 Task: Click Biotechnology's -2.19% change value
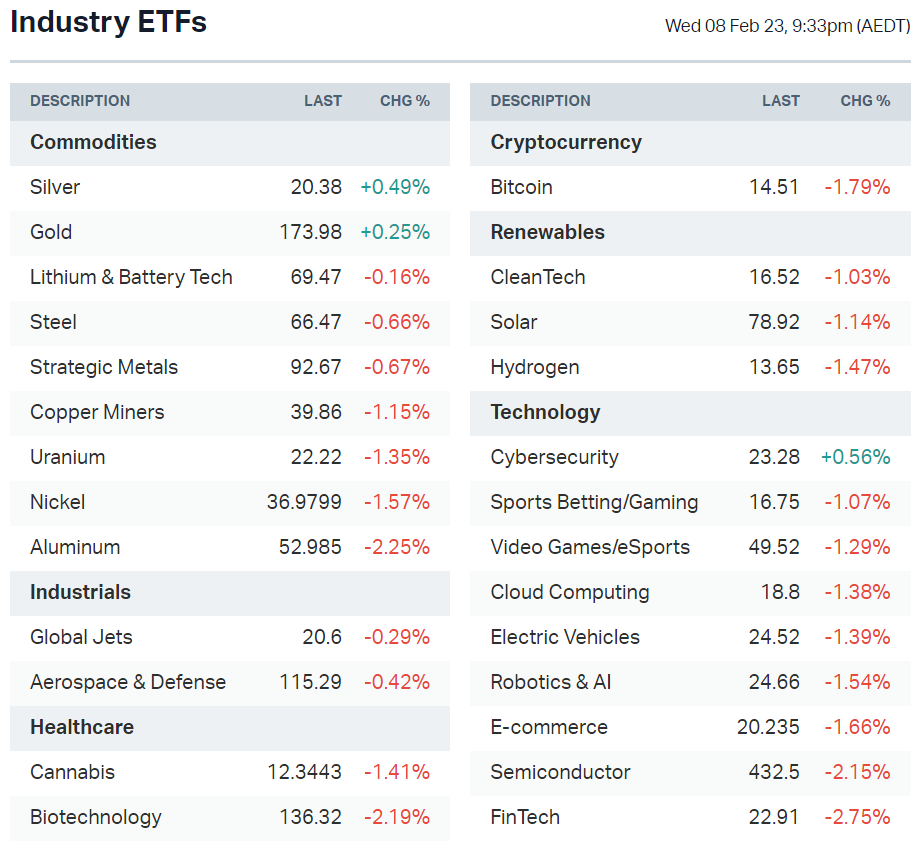397,817
